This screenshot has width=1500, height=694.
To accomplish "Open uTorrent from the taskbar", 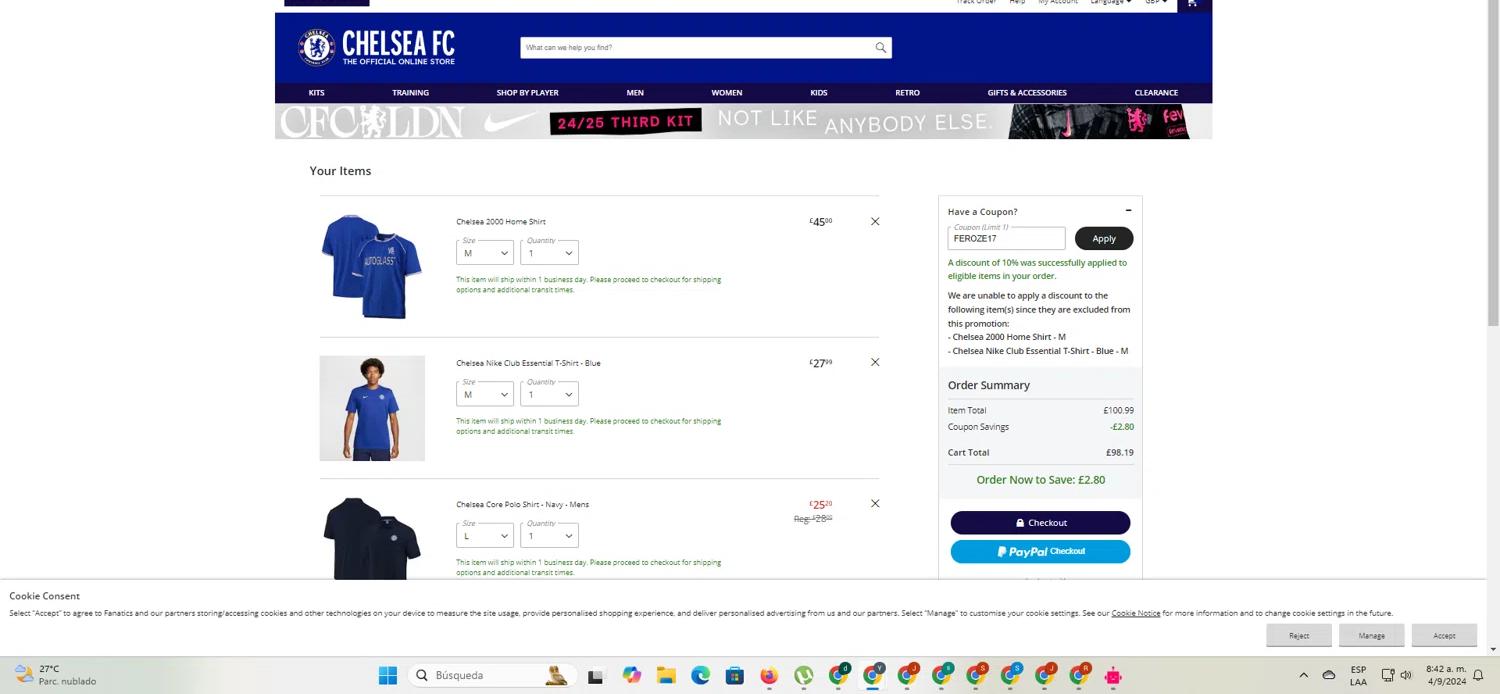I will (x=803, y=675).
